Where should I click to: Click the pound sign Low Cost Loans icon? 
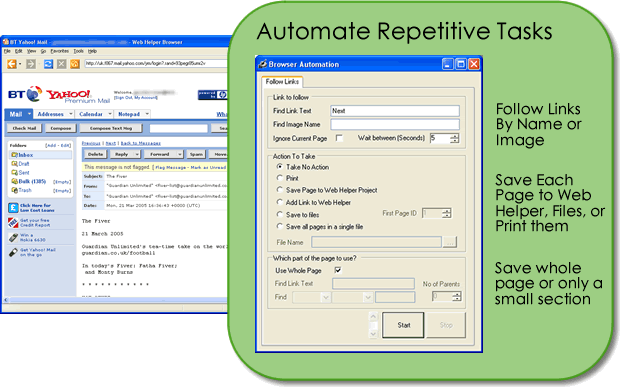pos(13,208)
